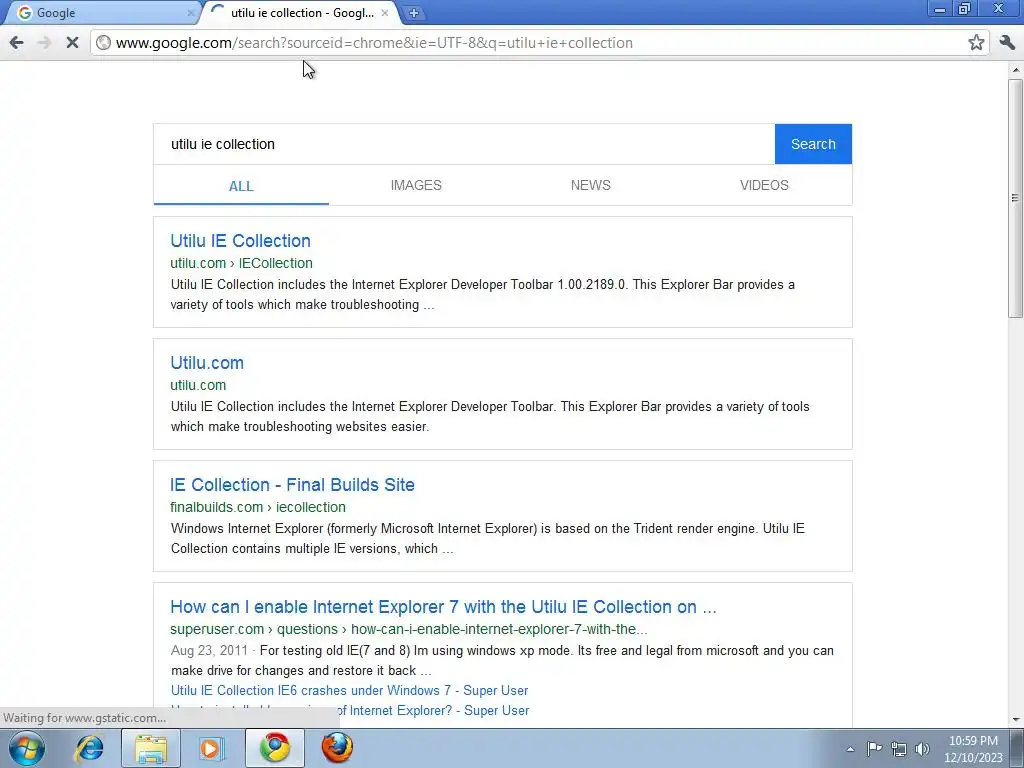
Task: Click the Chrome taskbar icon
Action: [x=275, y=748]
